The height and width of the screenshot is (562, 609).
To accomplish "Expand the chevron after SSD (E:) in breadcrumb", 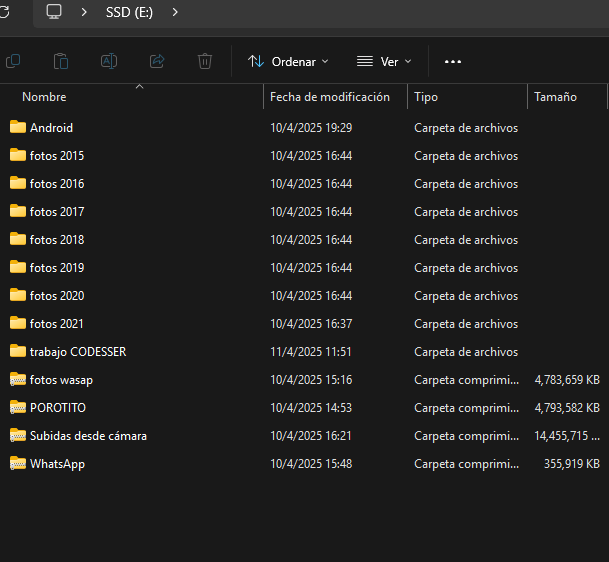I will 176,12.
